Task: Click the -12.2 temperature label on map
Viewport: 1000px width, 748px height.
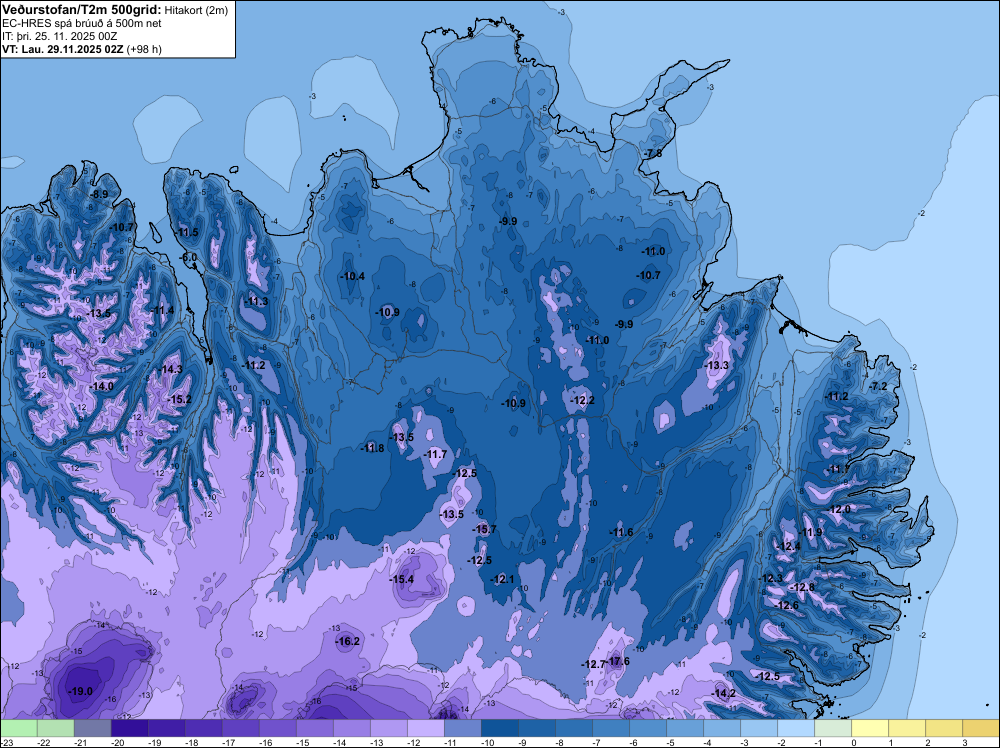Action: tap(582, 400)
